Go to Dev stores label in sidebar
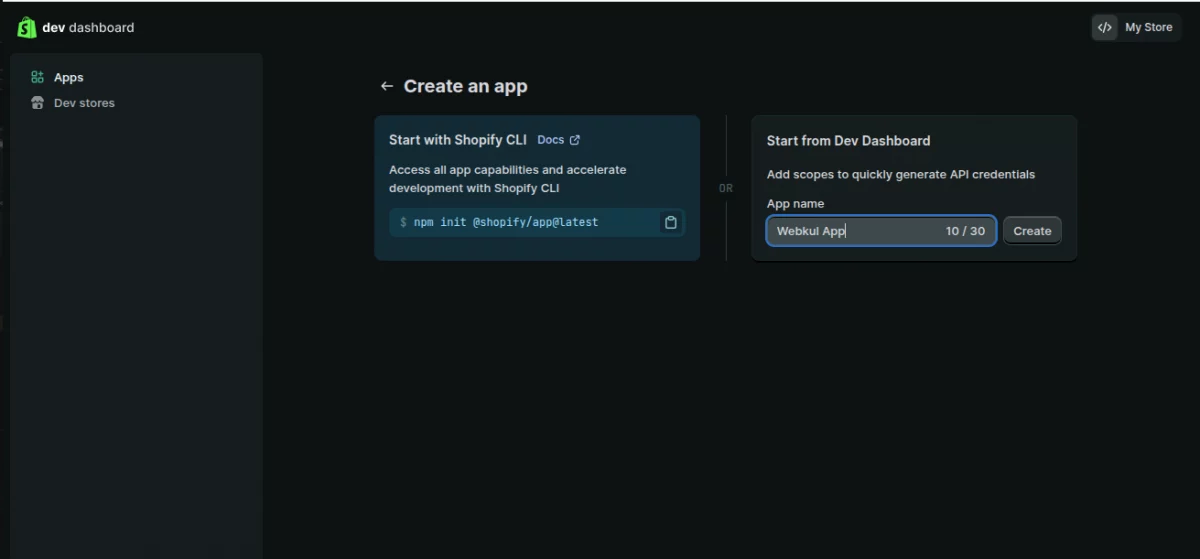The height and width of the screenshot is (559, 1200). click(84, 103)
